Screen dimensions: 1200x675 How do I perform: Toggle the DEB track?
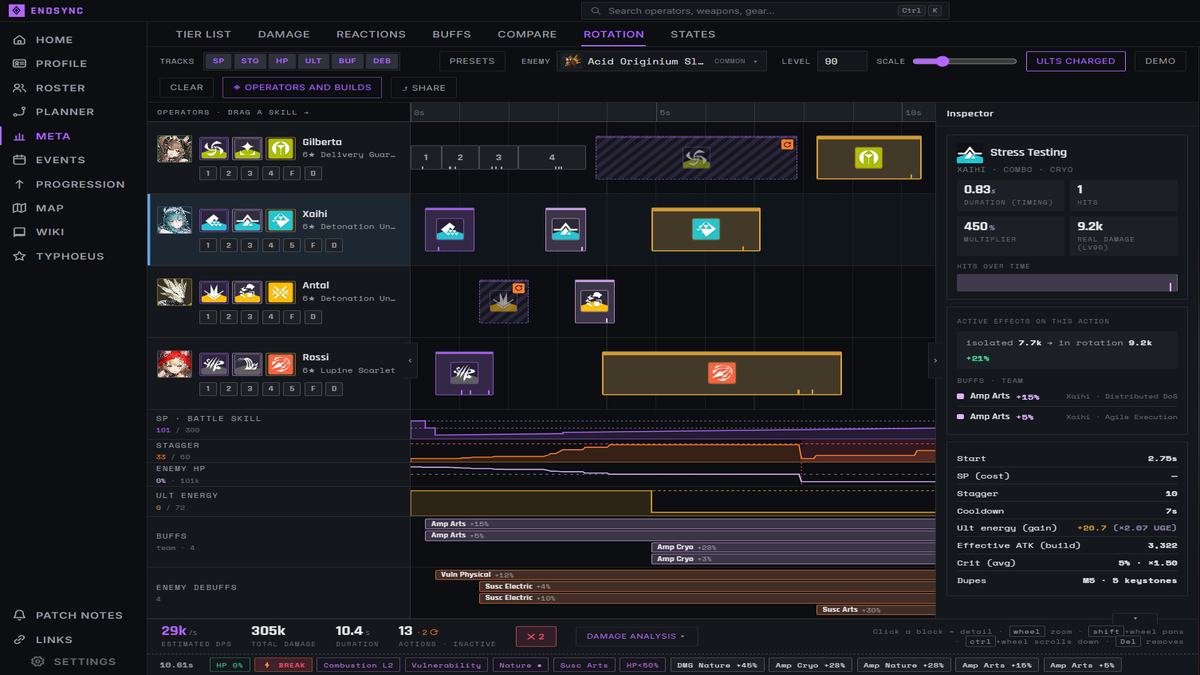pyautogui.click(x=381, y=61)
